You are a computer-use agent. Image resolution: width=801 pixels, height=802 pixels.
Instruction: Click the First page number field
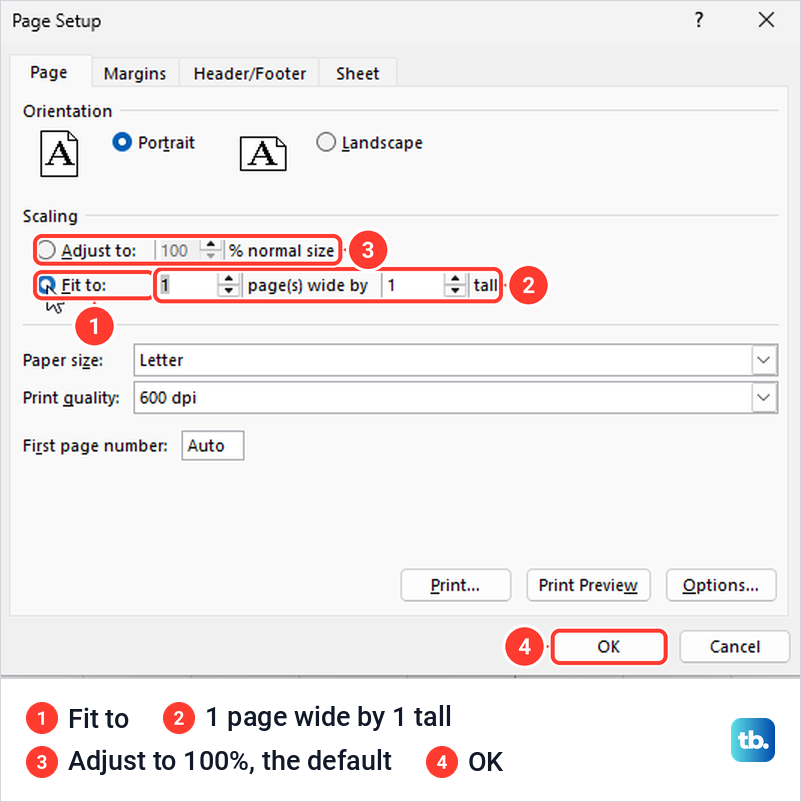click(x=212, y=445)
